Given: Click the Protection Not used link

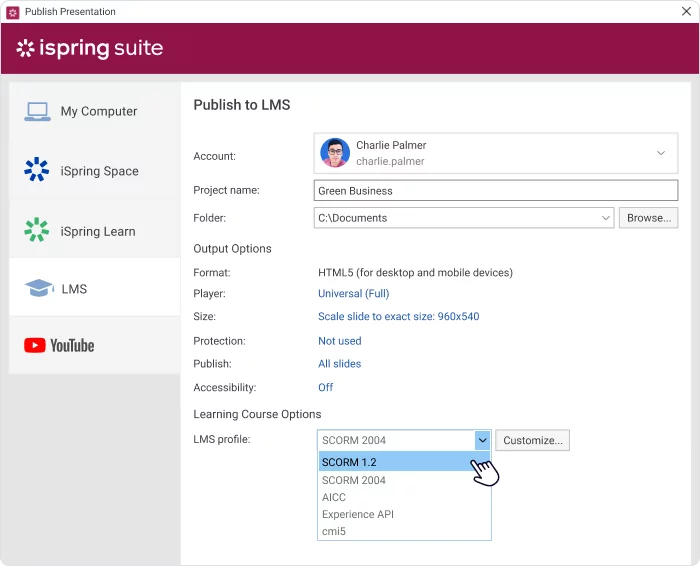Looking at the screenshot, I should pos(340,341).
